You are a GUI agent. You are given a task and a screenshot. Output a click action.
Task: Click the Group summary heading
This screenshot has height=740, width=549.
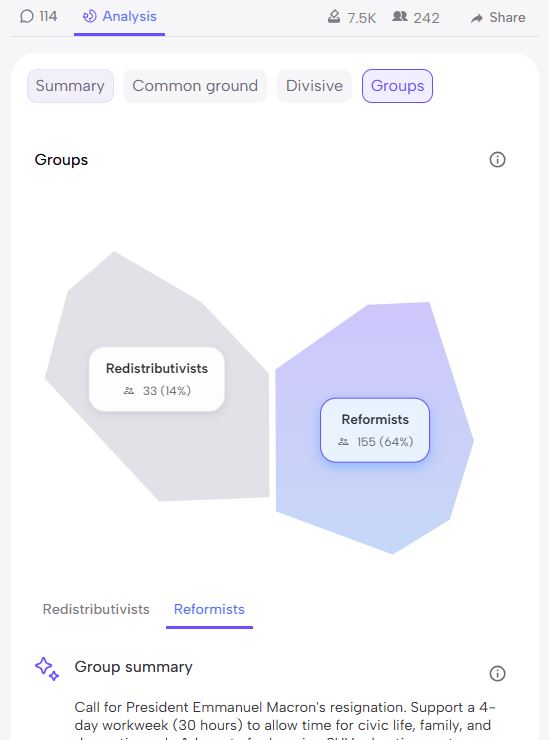134,667
